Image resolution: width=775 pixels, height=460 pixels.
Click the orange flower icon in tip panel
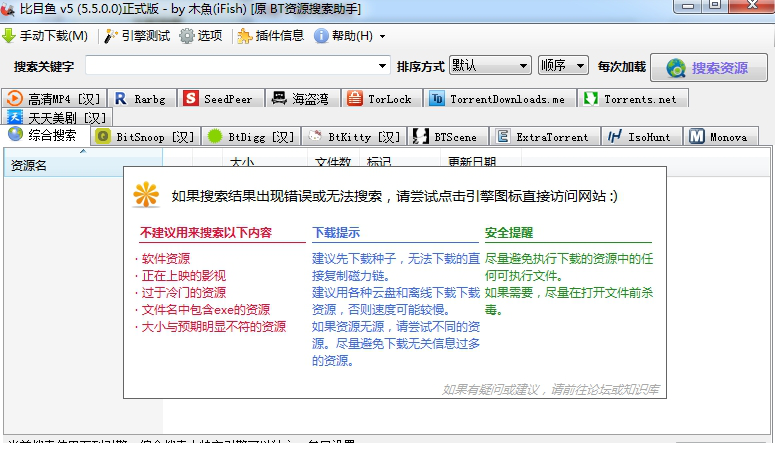pyautogui.click(x=146, y=195)
